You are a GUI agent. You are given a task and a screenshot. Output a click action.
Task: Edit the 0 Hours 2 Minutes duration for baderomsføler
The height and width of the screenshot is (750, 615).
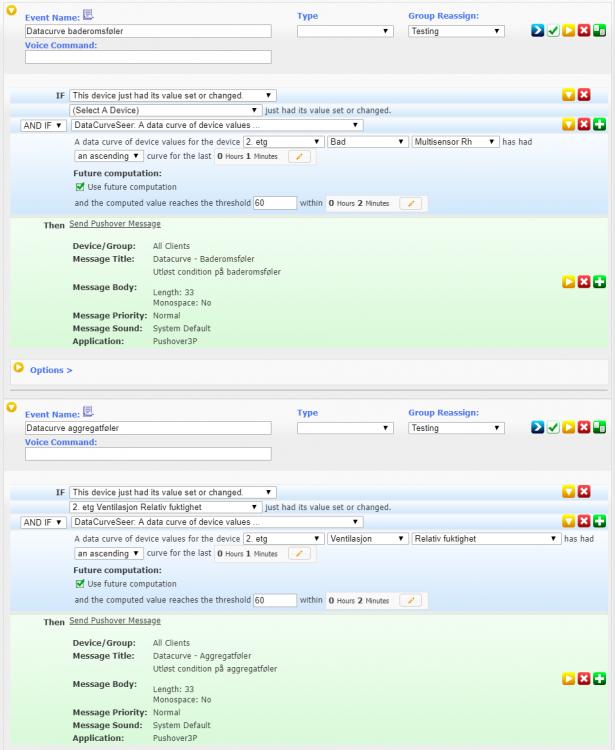pos(410,203)
